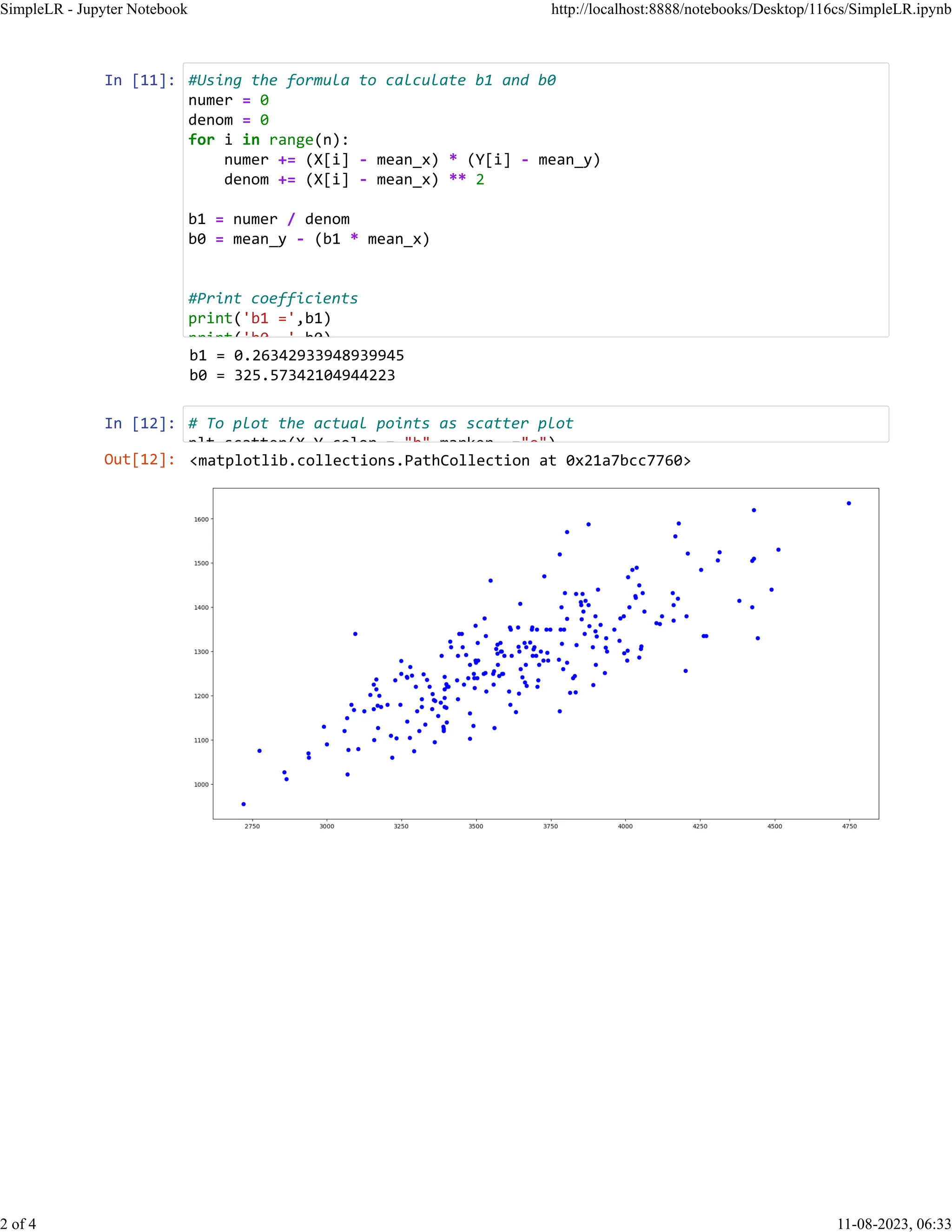Click the x-axis tick label 3000
This screenshot has width=952, height=1232.
pyautogui.click(x=326, y=827)
